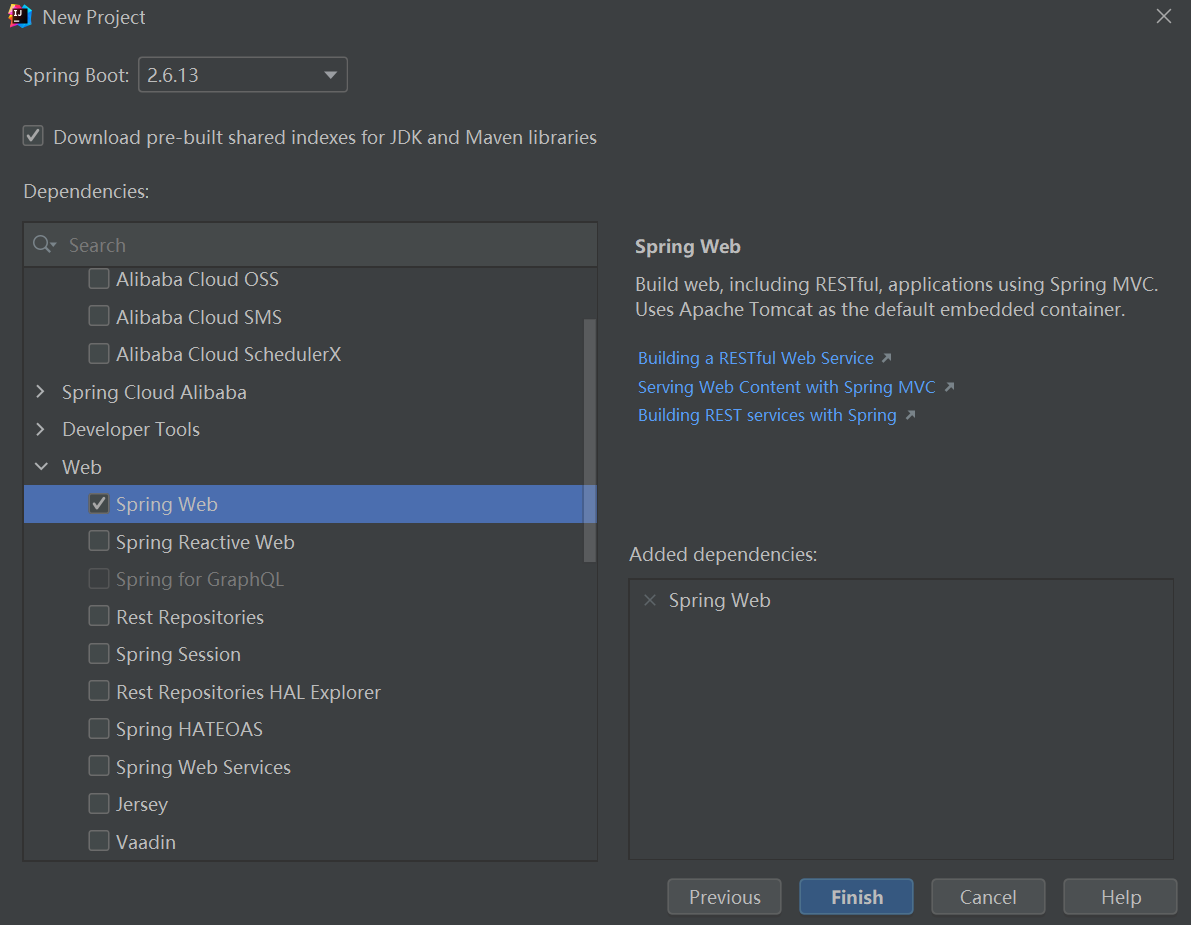
Task: Click external link arrow beside Building REST services
Action: pyautogui.click(x=910, y=415)
